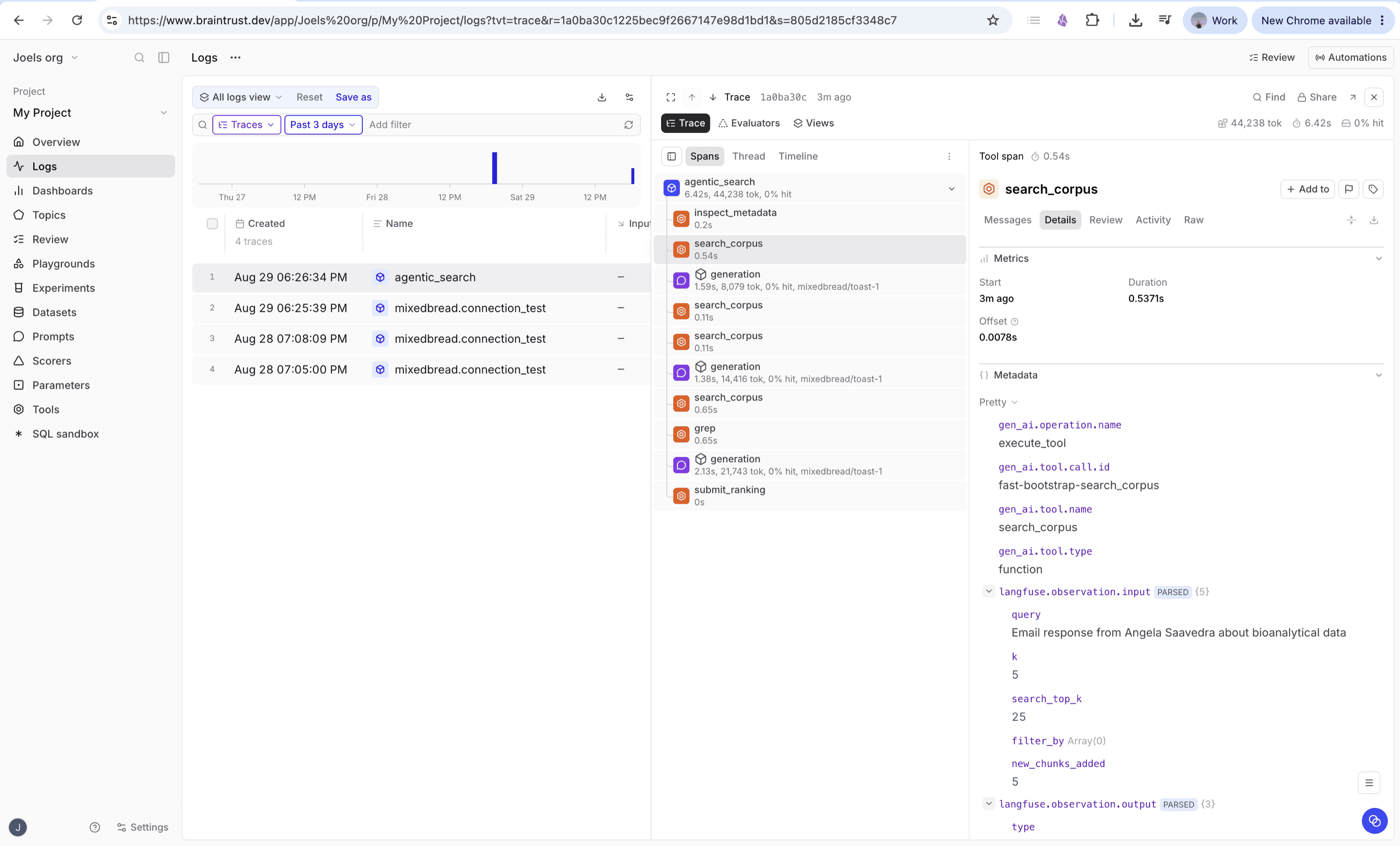
Task: Open the All logs view dropdown
Action: pyautogui.click(x=240, y=97)
